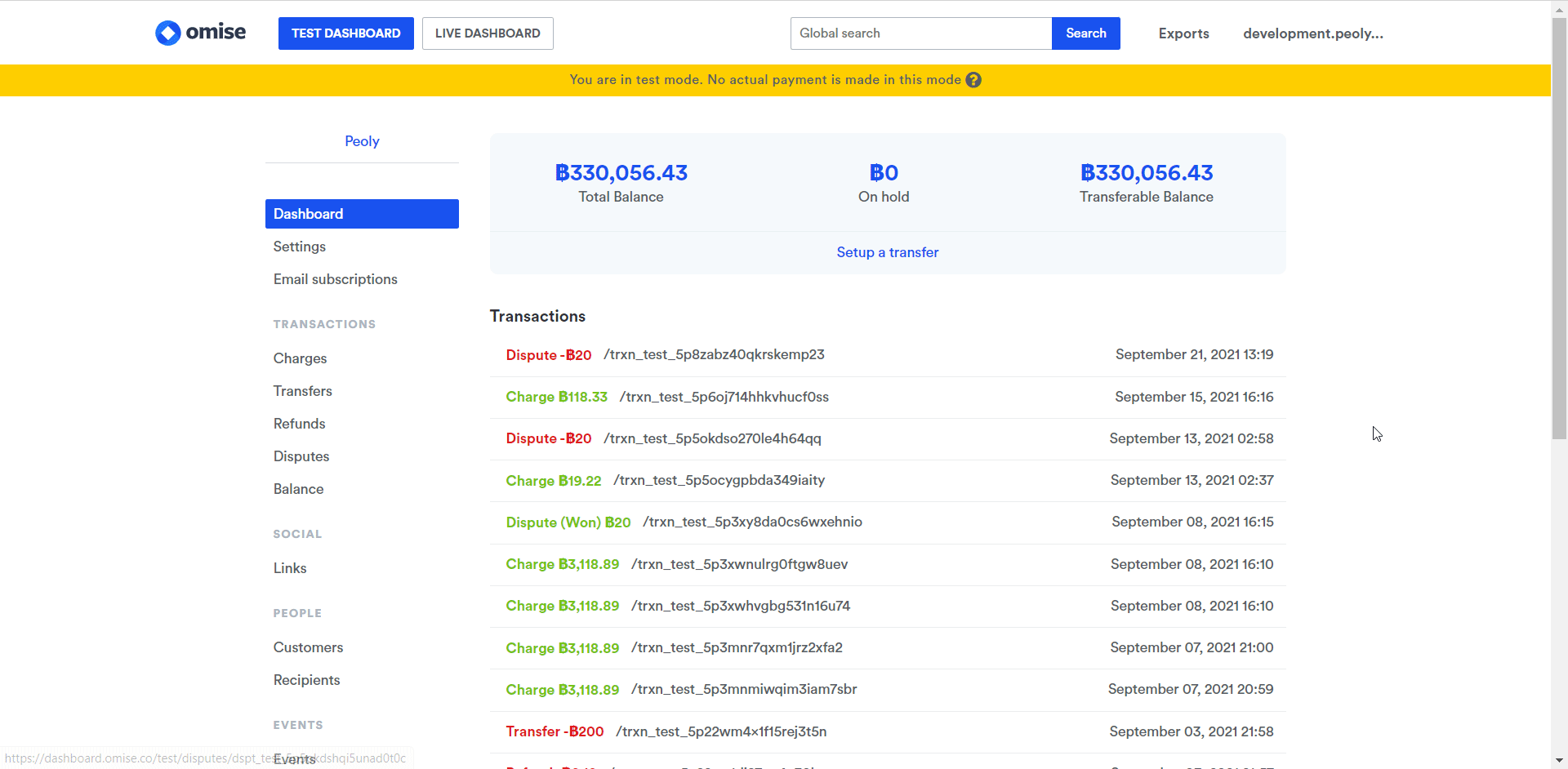
Task: Switch to the TEST DASHBOARD tab
Action: tap(346, 33)
